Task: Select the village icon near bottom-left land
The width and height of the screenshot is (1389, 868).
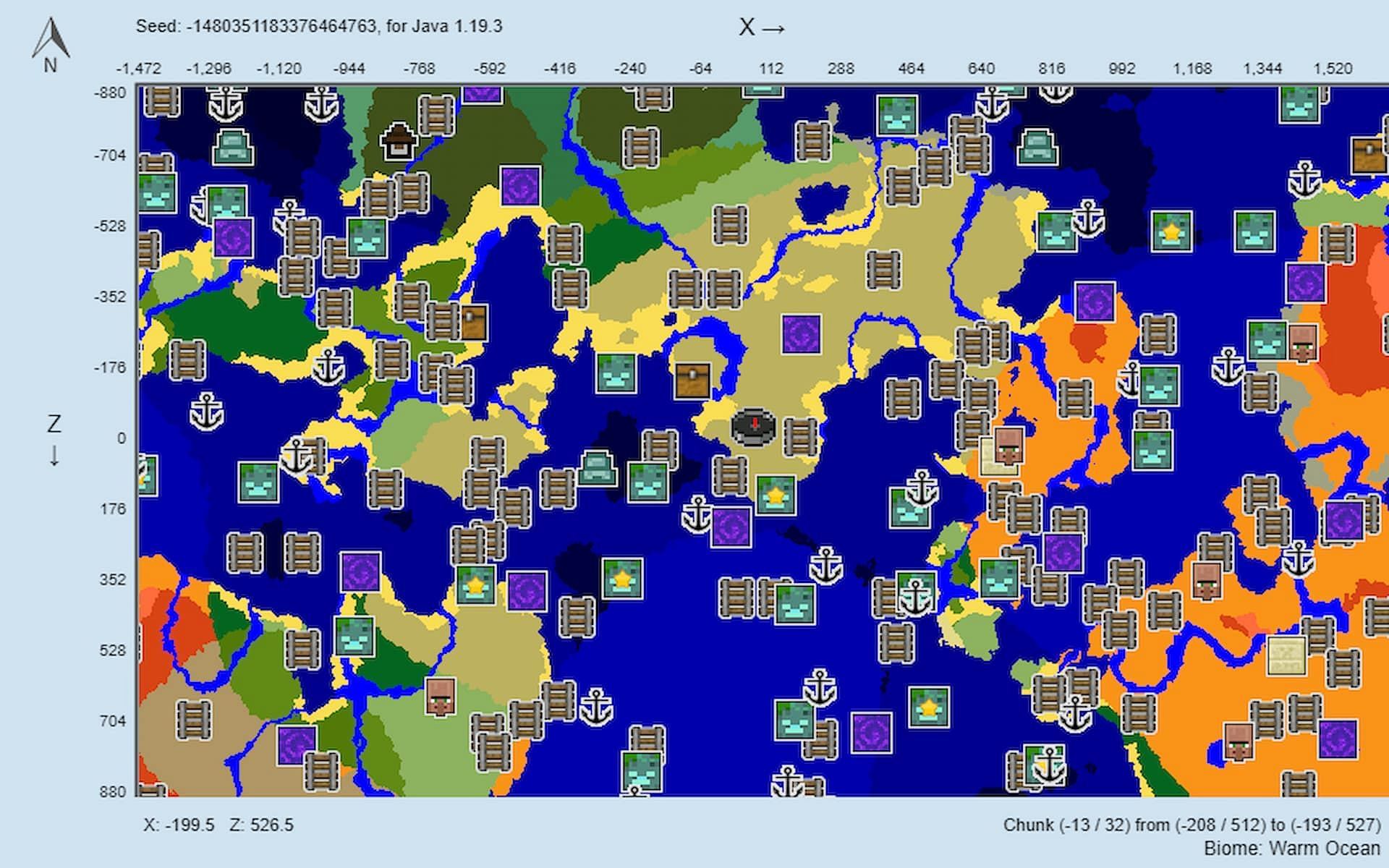Action: click(x=440, y=697)
